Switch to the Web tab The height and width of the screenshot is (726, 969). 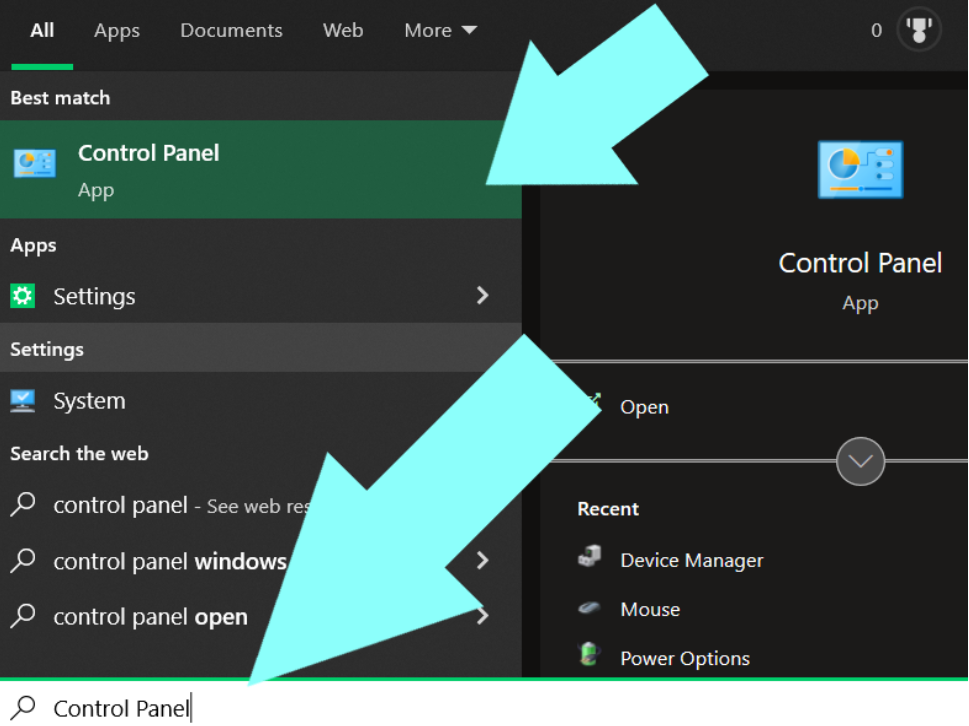[343, 30]
